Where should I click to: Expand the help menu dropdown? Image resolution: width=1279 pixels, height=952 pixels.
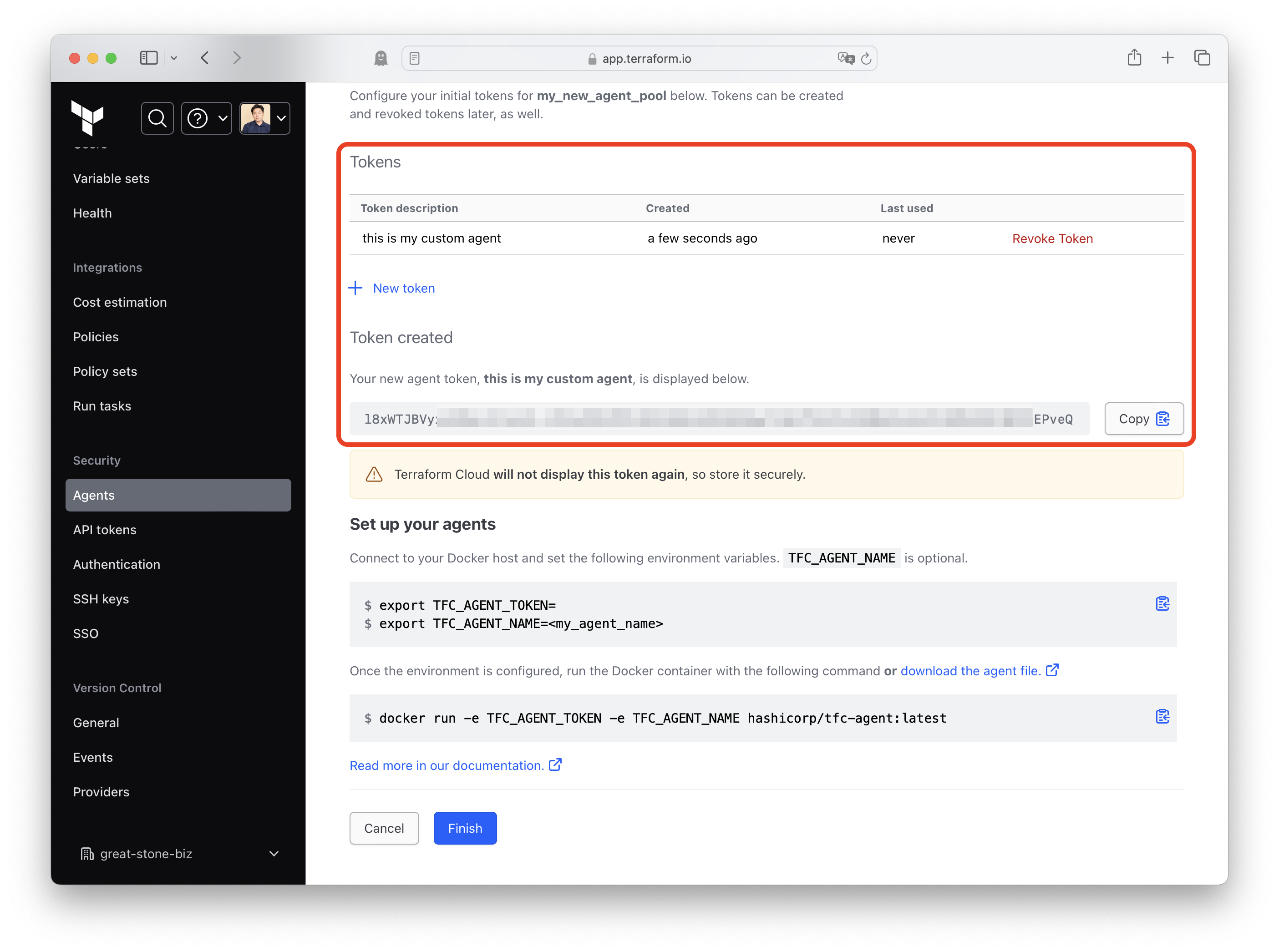click(206, 118)
